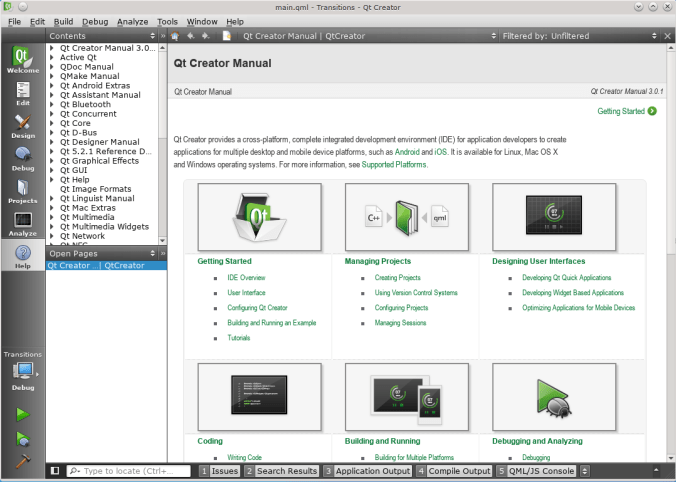Viewport: 676px width, 482px height.
Task: Expand the Qt Multimedia Widgets node
Action: [52, 226]
